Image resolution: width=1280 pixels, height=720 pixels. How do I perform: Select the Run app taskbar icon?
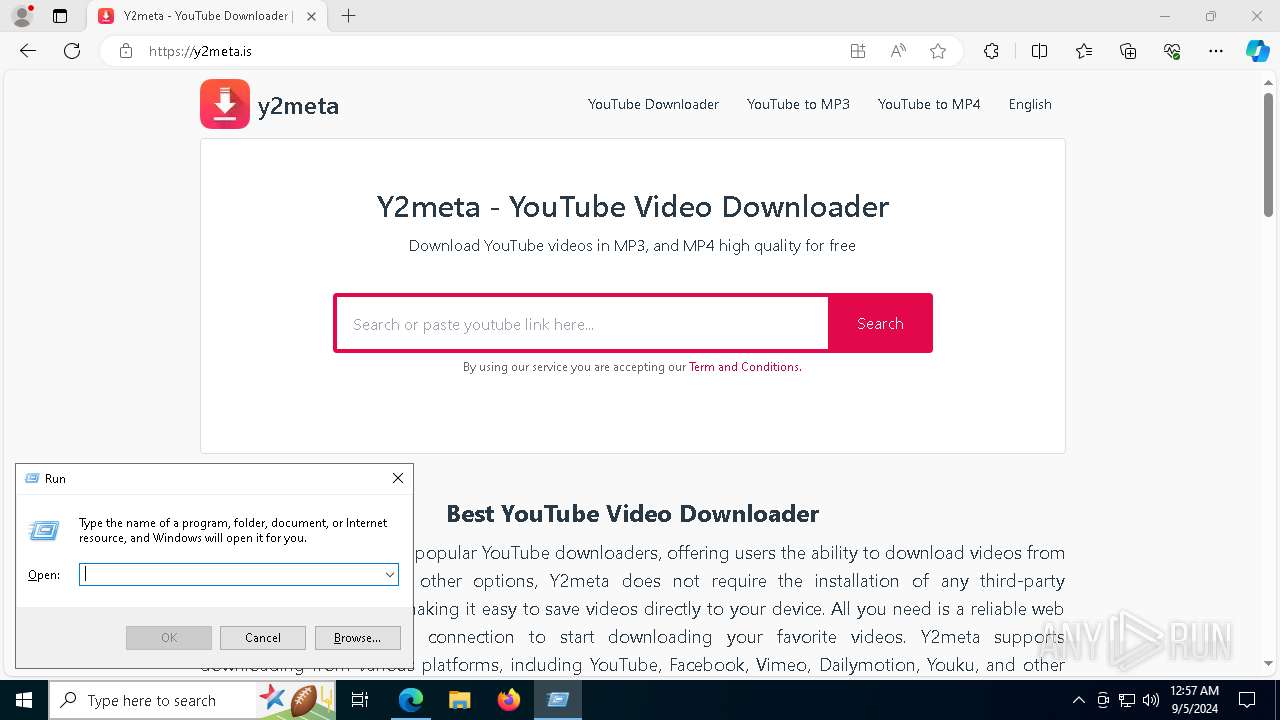(558, 700)
